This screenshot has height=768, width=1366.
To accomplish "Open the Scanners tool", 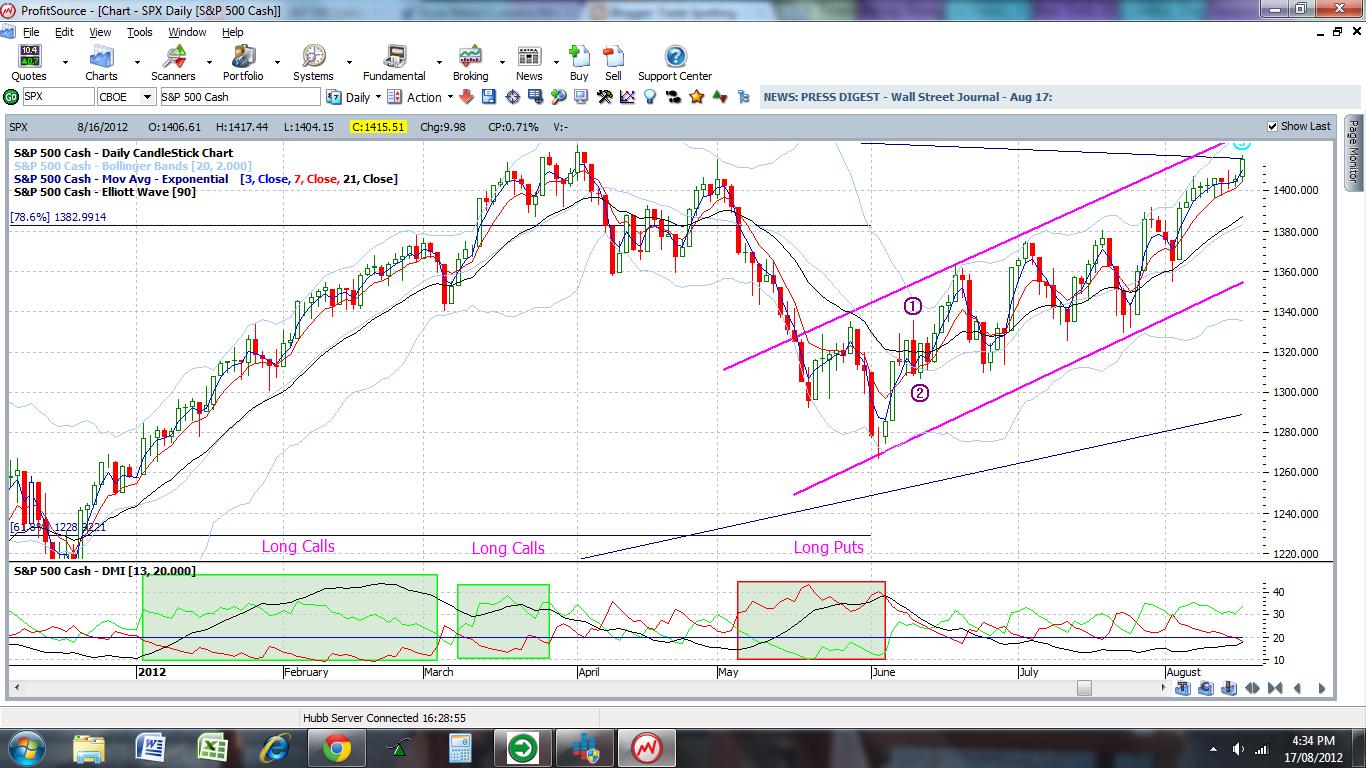I will click(173, 63).
